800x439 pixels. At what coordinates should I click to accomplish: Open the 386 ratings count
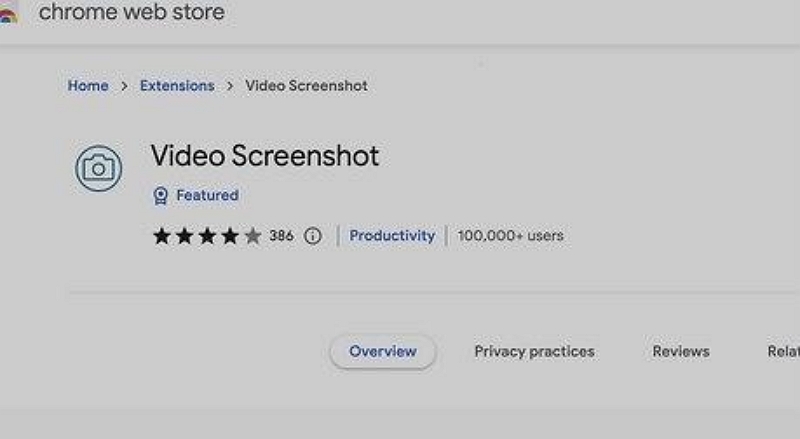click(281, 236)
